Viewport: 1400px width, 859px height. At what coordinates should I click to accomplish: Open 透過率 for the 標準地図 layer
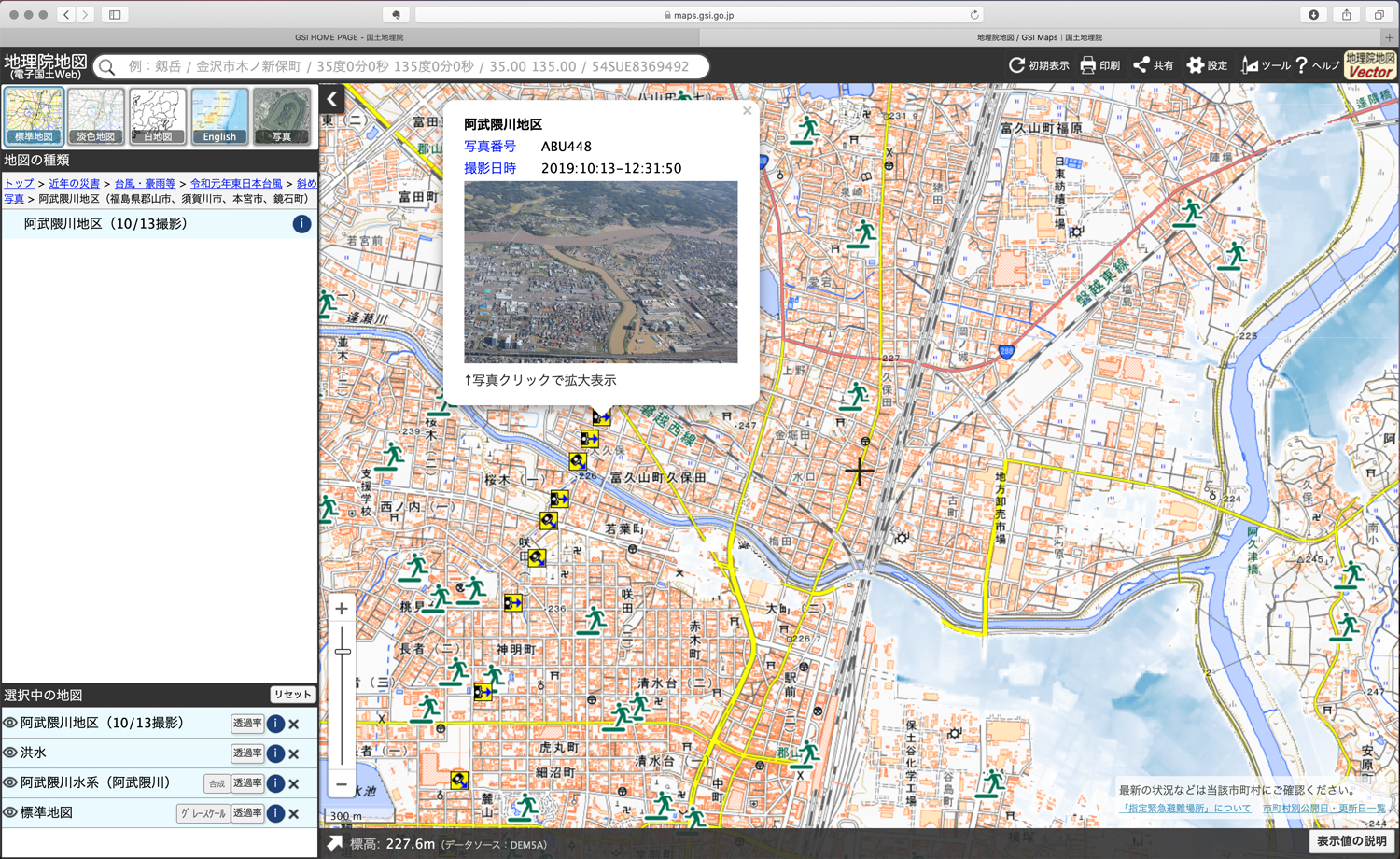point(247,813)
